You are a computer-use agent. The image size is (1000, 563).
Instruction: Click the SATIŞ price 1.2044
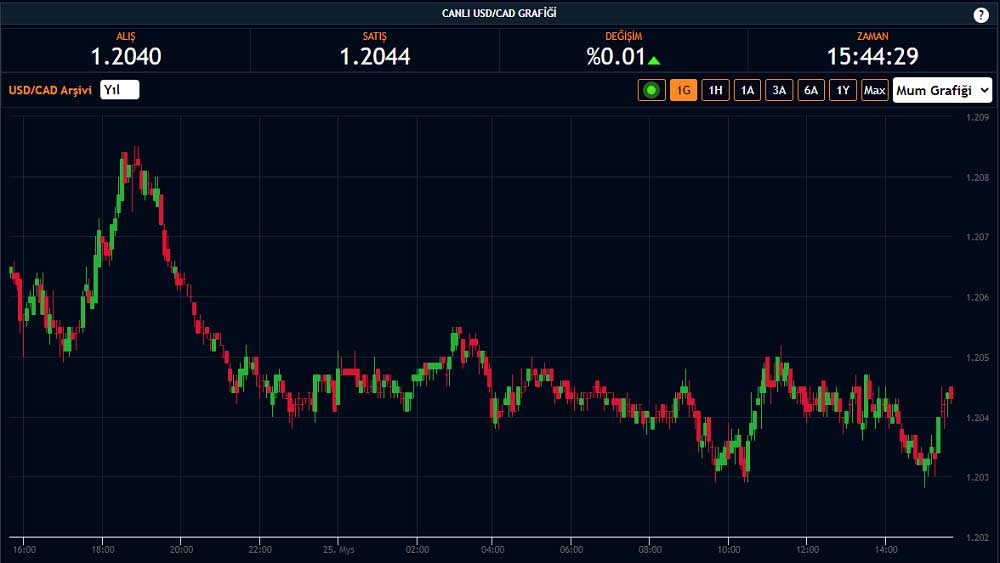pos(374,57)
